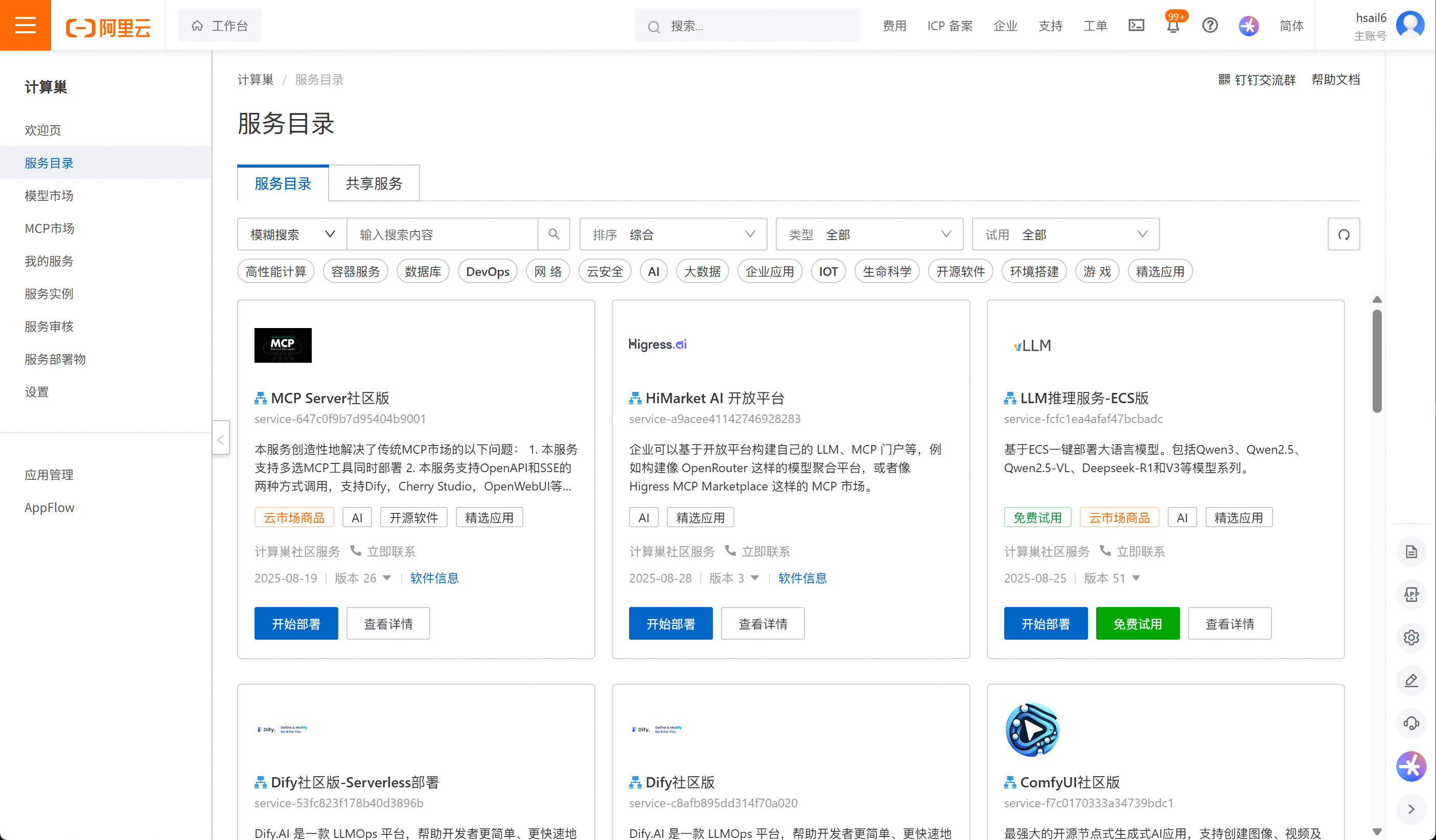Filter by the AI category tag
Screen dimensions: 1436x840
(653, 271)
